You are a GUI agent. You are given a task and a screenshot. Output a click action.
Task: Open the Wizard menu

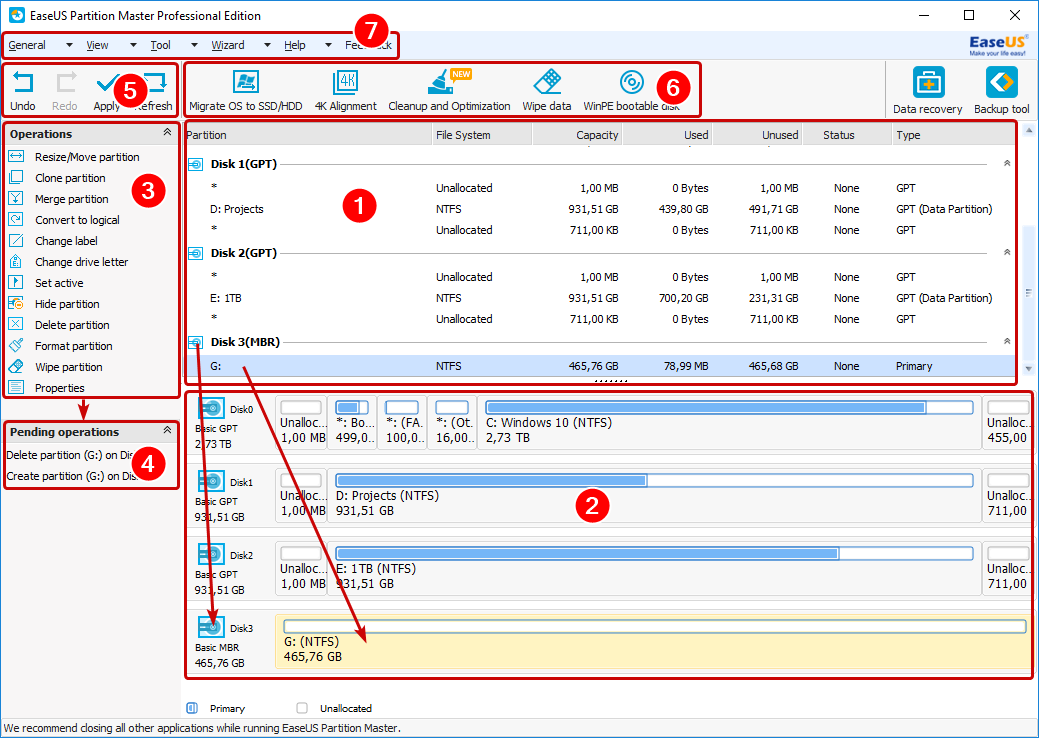click(228, 45)
